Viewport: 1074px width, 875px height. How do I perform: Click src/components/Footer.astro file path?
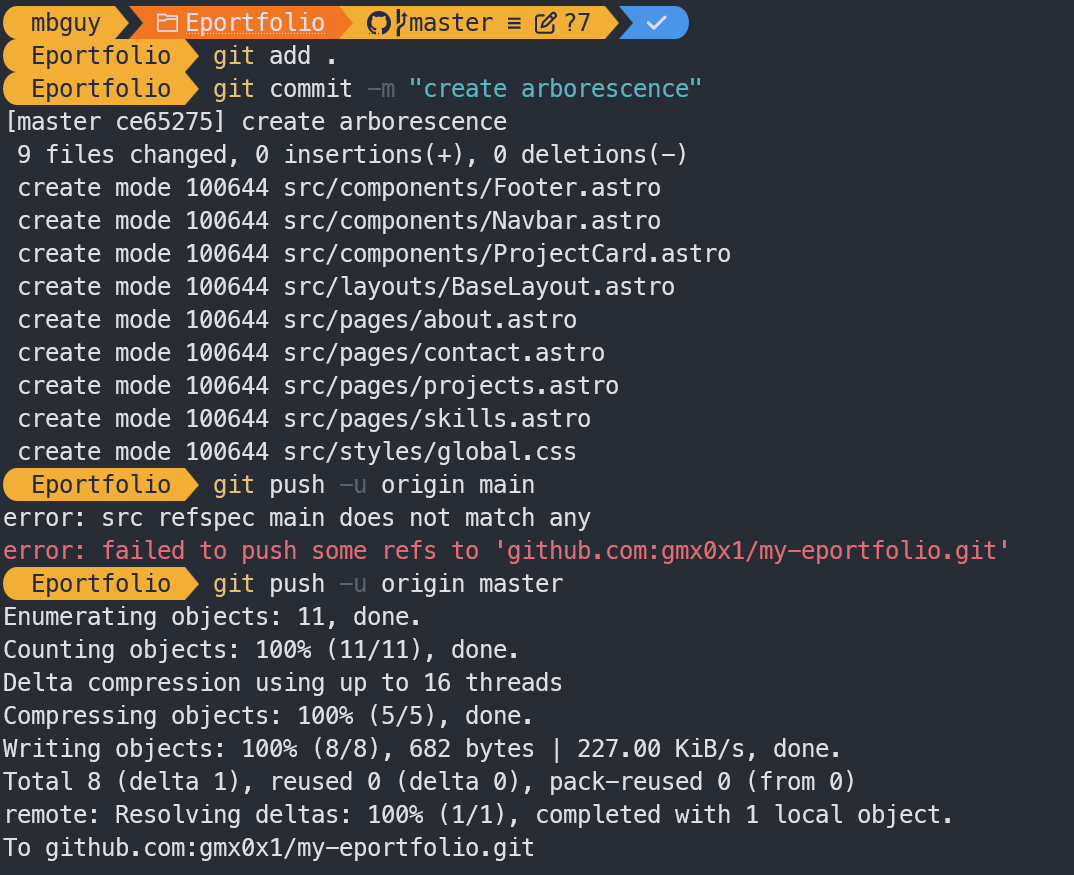click(x=472, y=188)
